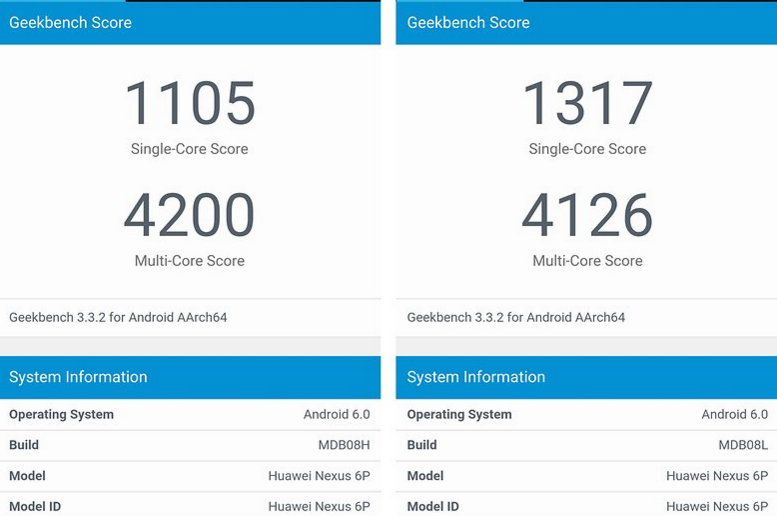Click the Model row's Huawei Nexus 6P in MDB08L panel
Image resolution: width=777 pixels, height=516 pixels.
click(x=717, y=476)
